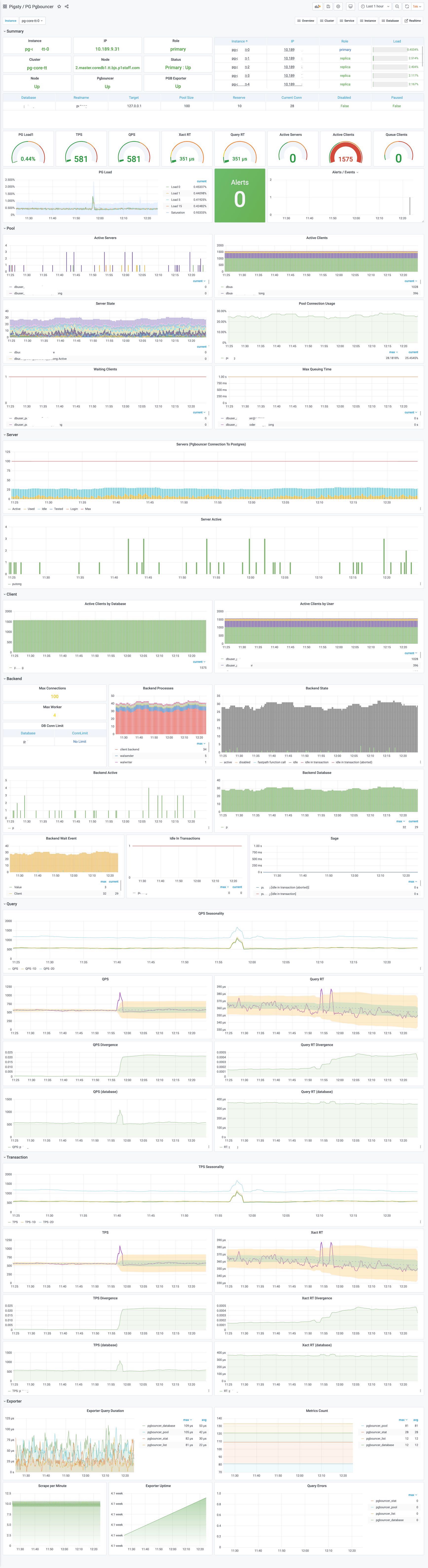The image size is (428, 1568).
Task: Open menu dots on Query RT (database) panel
Action: 420,1147
